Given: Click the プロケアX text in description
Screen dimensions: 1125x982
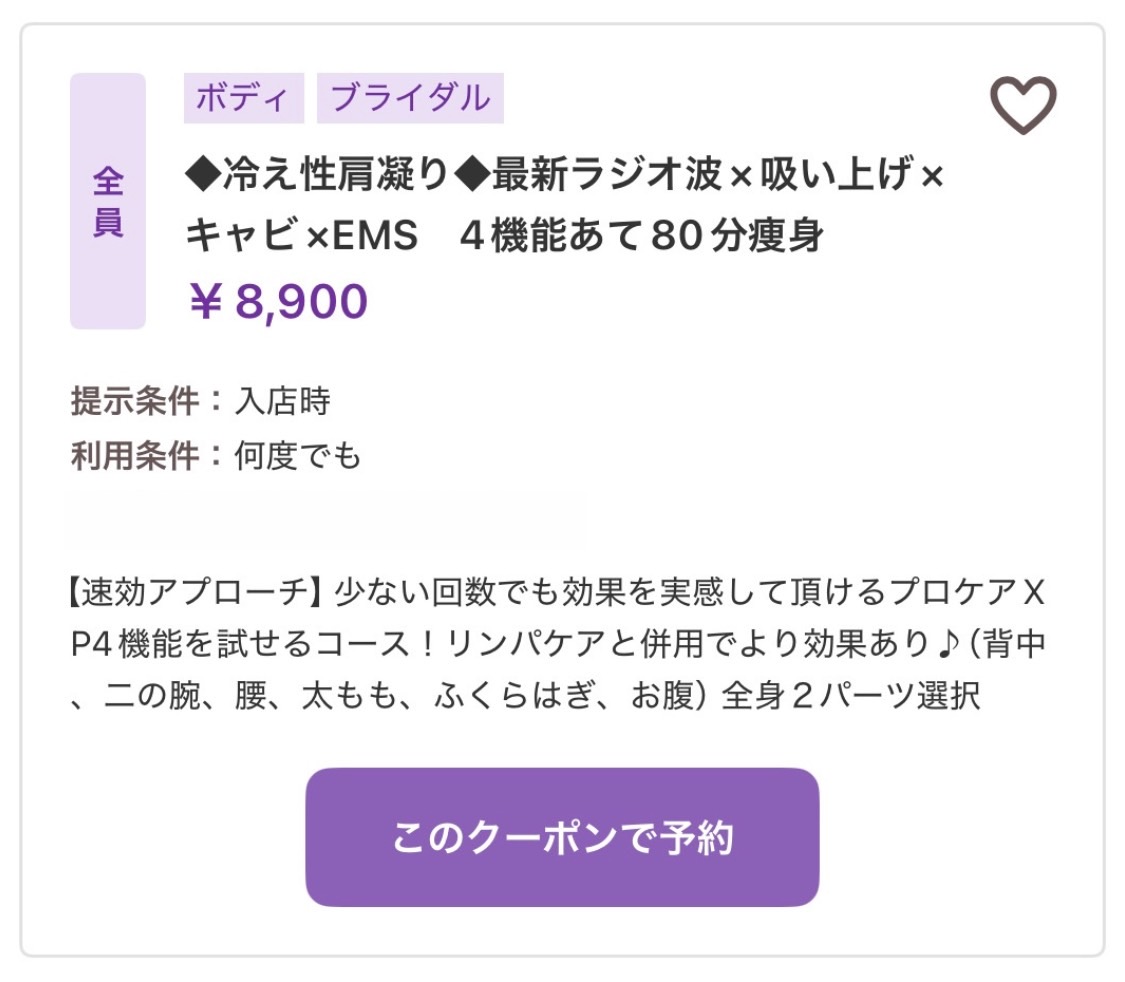Looking at the screenshot, I should [967, 592].
